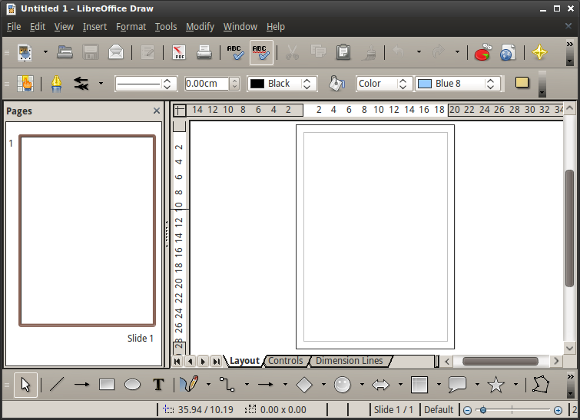Toggle the Shadow button
The width and height of the screenshot is (580, 420).
[522, 83]
